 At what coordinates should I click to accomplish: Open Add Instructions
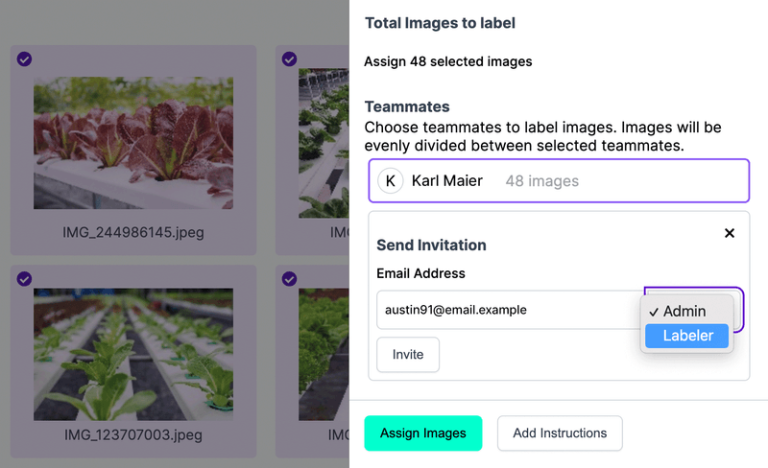coord(560,433)
